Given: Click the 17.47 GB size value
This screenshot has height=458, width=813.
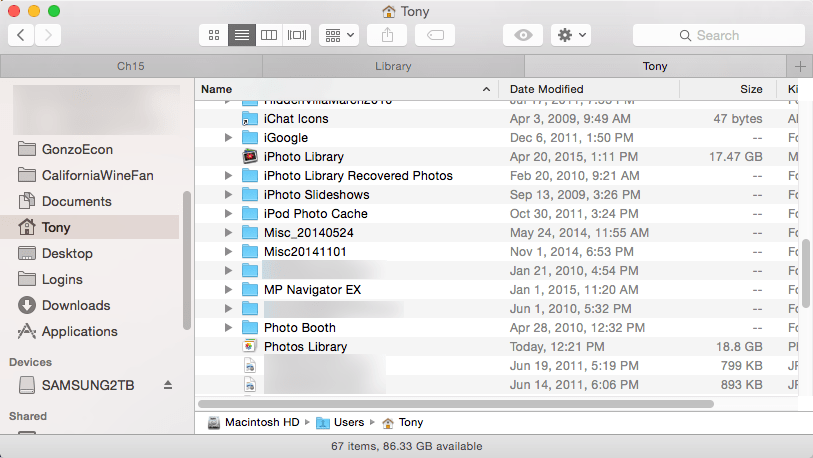Looking at the screenshot, I should coord(736,157).
